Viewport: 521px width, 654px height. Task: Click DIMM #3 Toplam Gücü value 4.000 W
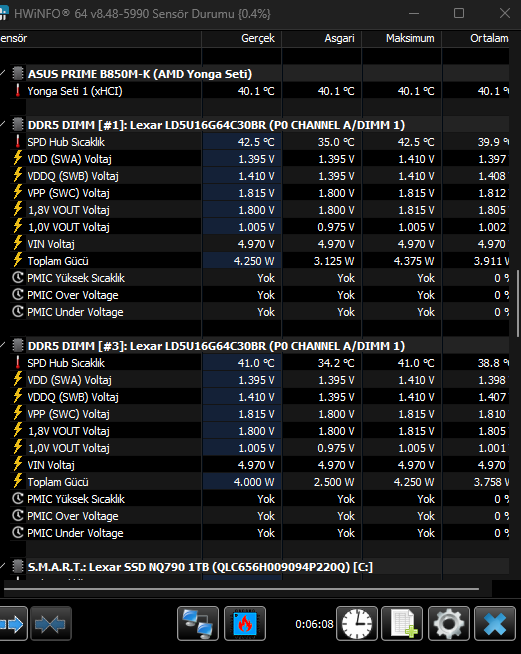pos(254,482)
